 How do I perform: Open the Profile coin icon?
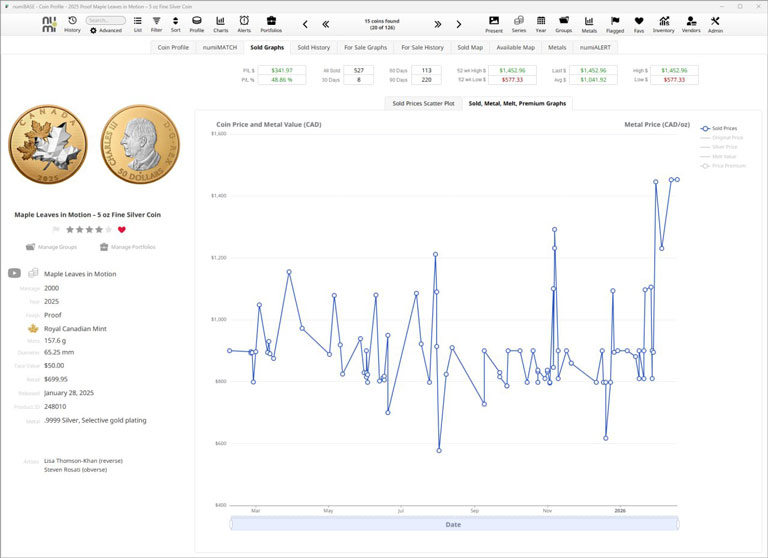point(196,24)
